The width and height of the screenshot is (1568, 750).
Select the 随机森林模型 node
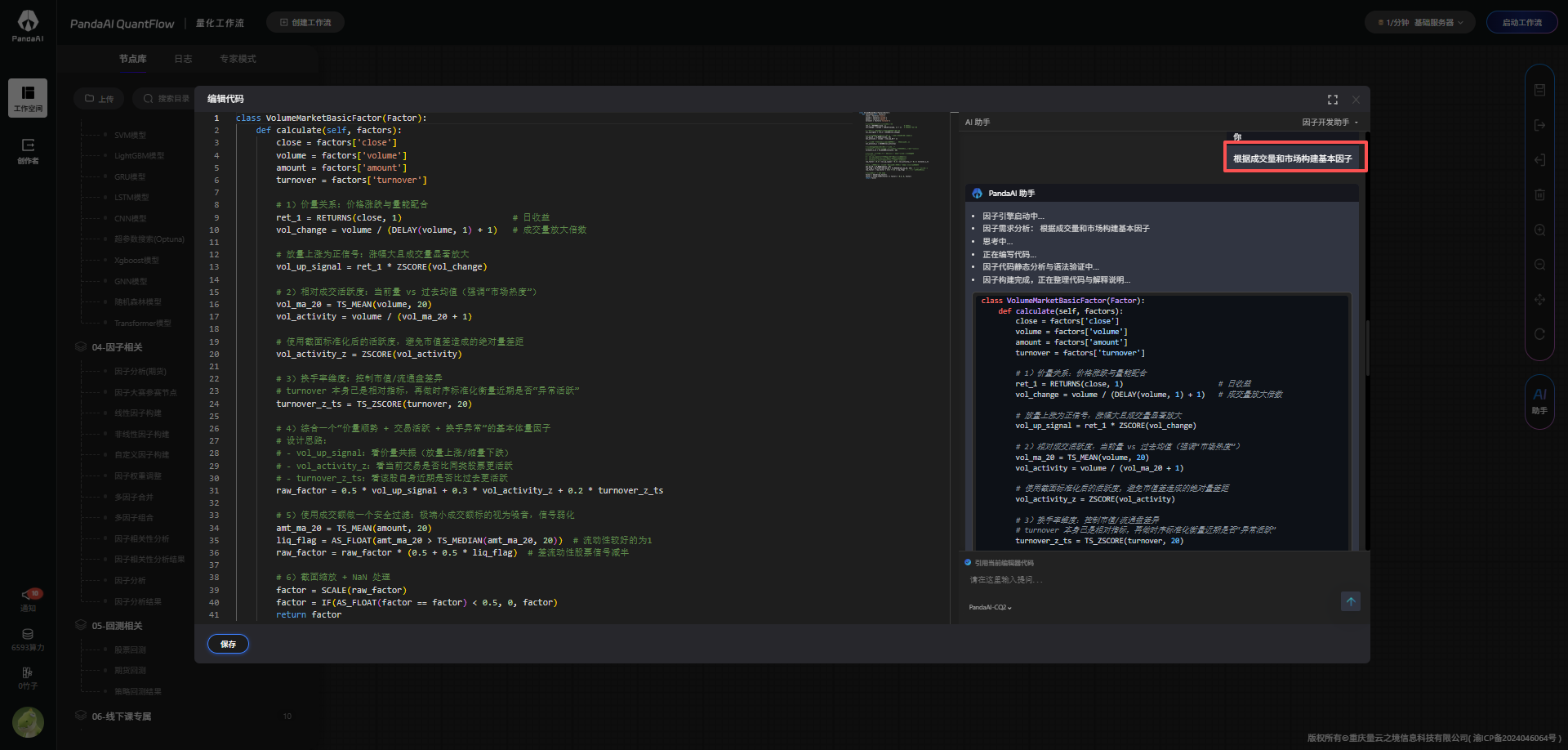pyautogui.click(x=138, y=301)
